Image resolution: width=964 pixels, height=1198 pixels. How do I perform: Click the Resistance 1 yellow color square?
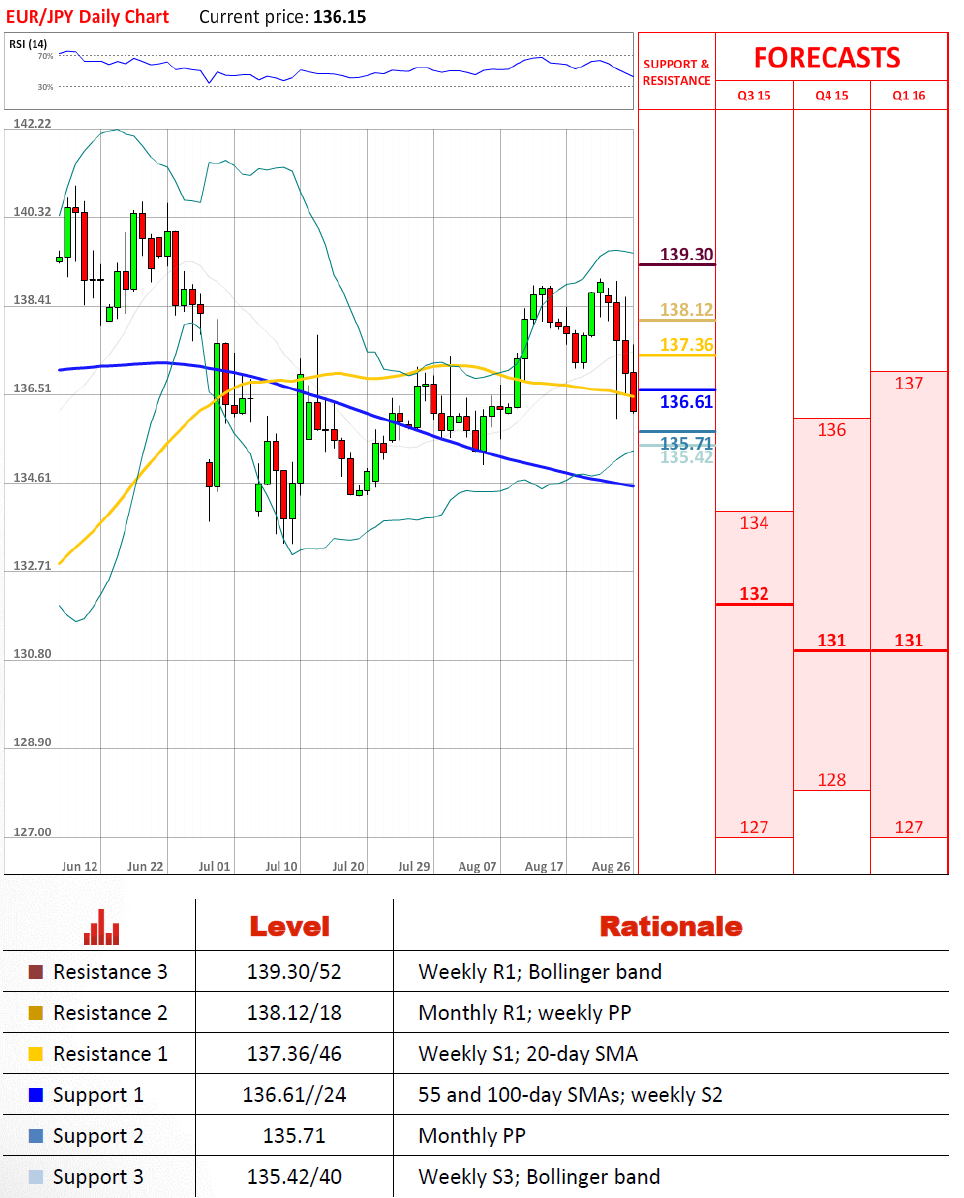36,1054
